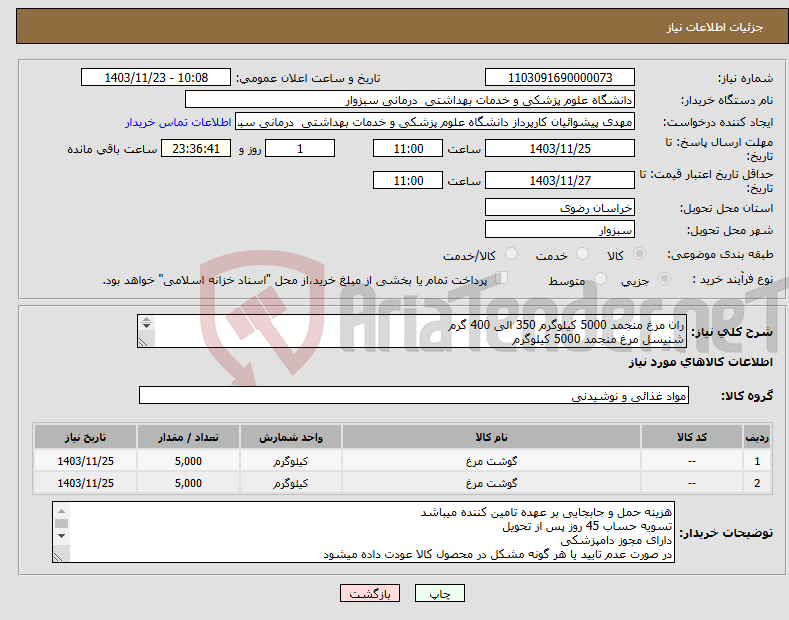Click quantity 5,000 in row 2
The image size is (789, 620).
(x=188, y=483)
